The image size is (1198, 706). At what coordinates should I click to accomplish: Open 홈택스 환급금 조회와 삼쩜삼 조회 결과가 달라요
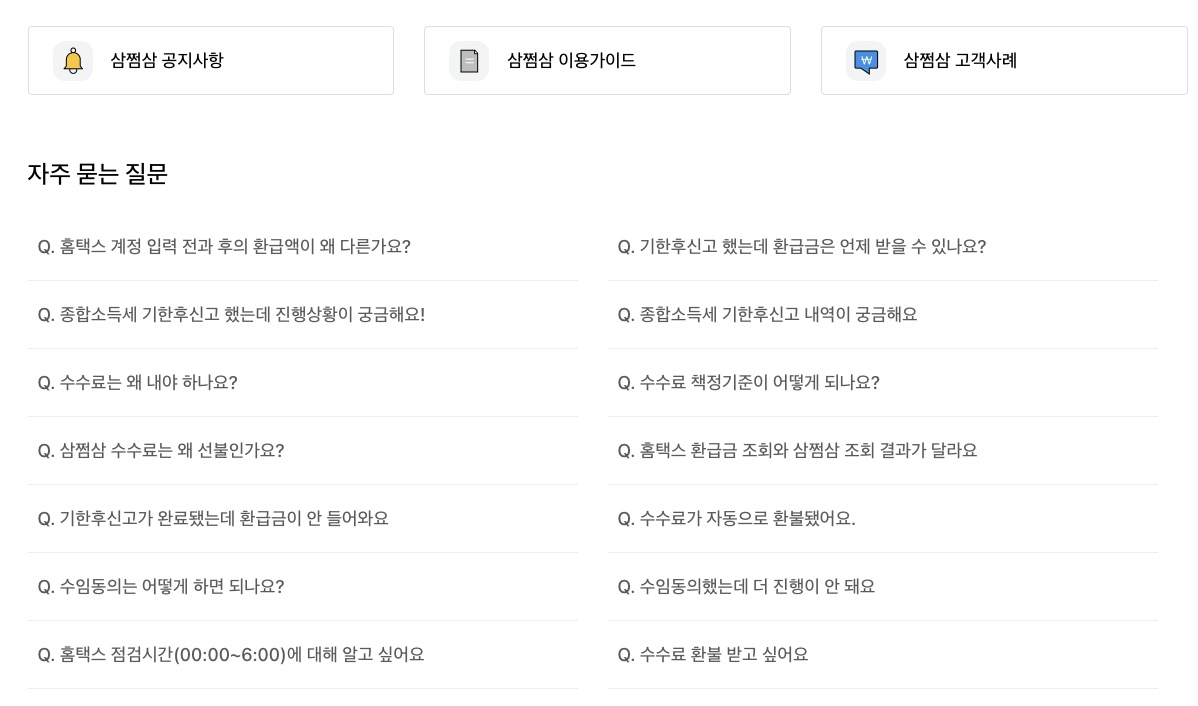797,451
